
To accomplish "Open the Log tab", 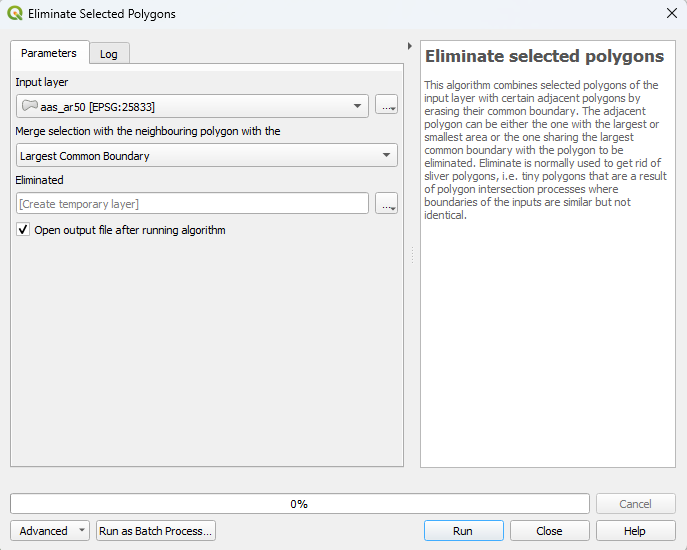I will coord(109,54).
